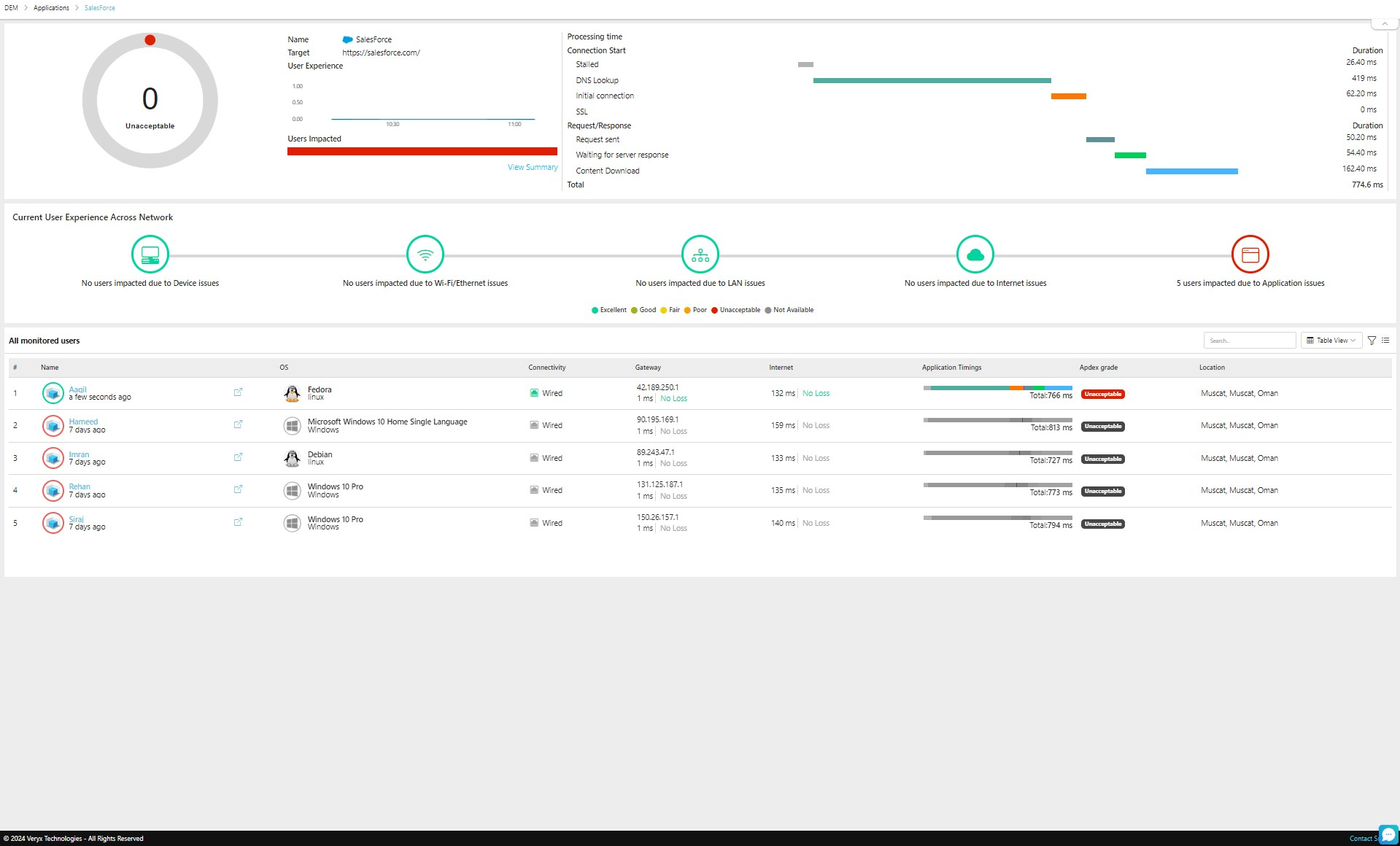Image resolution: width=1400 pixels, height=846 pixels.
Task: Open the chat support bubble
Action: pos(1388,835)
